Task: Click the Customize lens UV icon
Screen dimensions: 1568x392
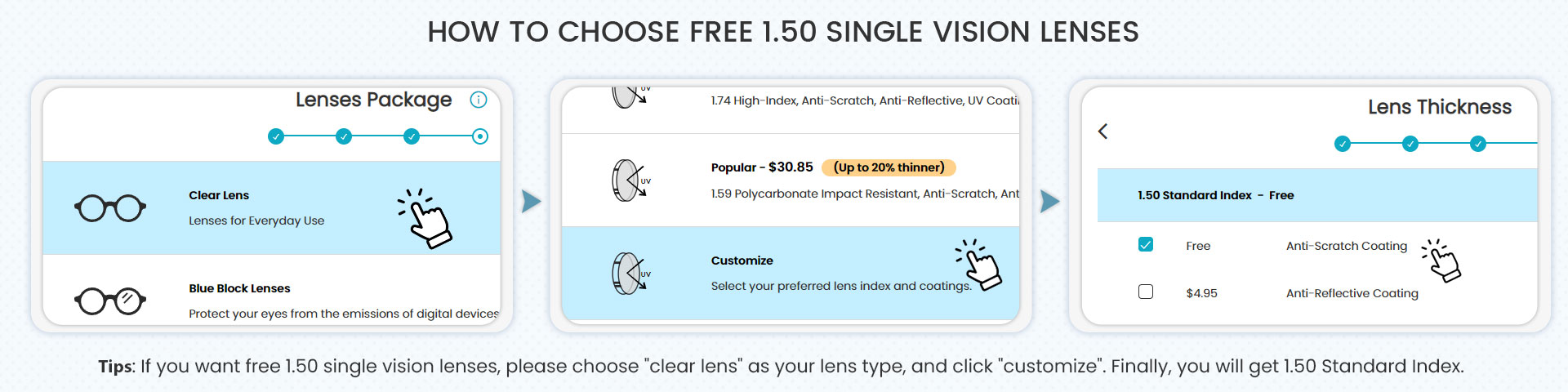Action: click(x=630, y=274)
